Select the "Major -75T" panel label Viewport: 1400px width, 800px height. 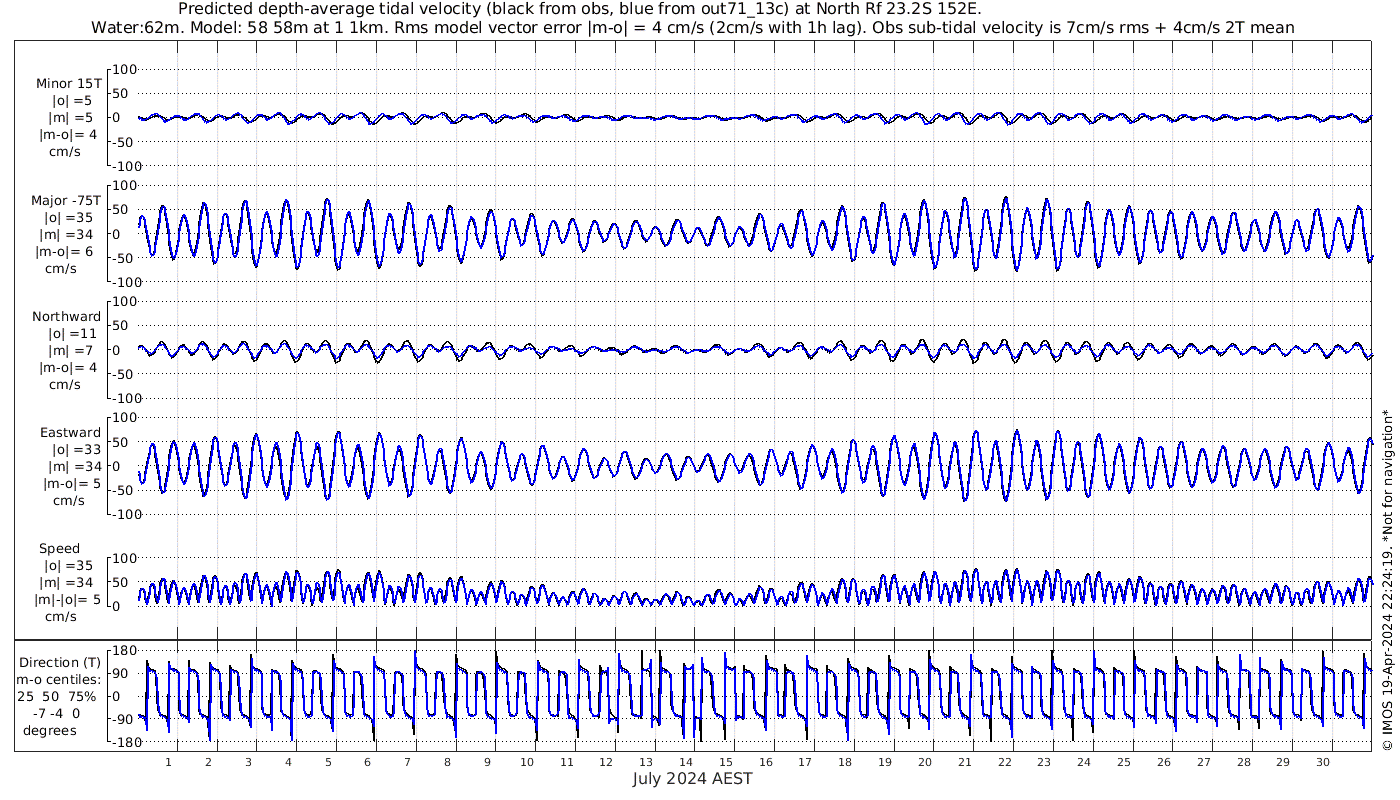[x=66, y=201]
